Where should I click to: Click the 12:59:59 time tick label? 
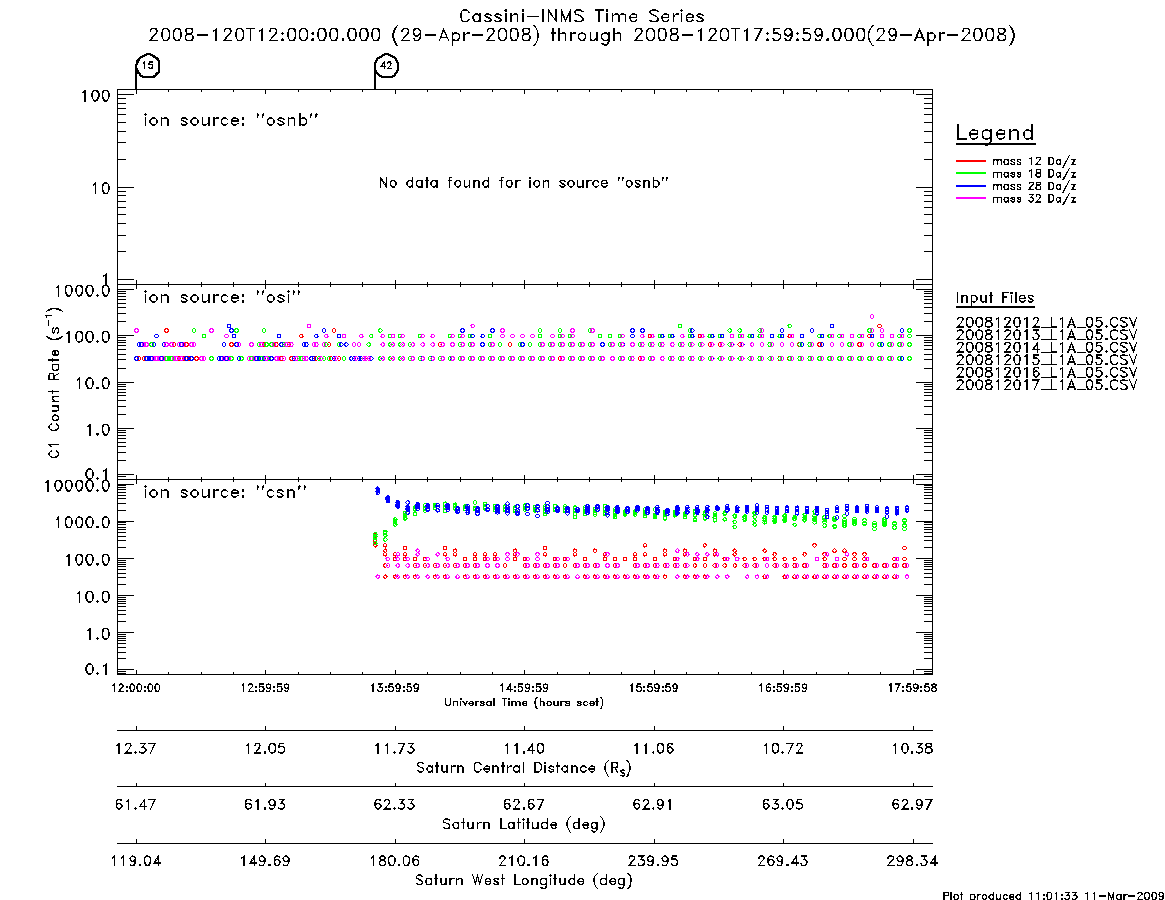click(265, 688)
